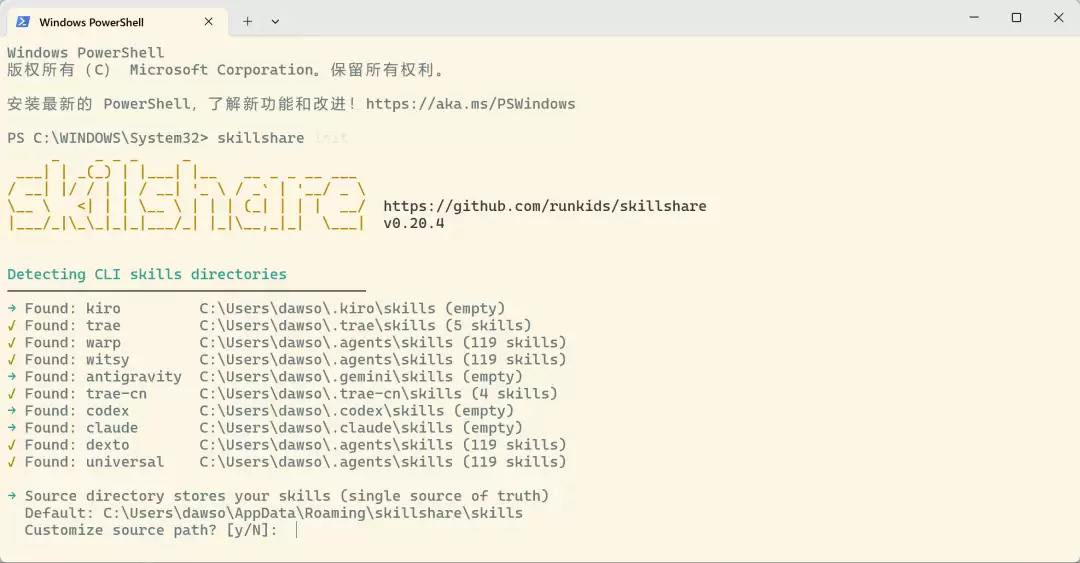Click the .claude\skills (empty) path
The width and height of the screenshot is (1080, 563).
pyautogui.click(x=361, y=428)
